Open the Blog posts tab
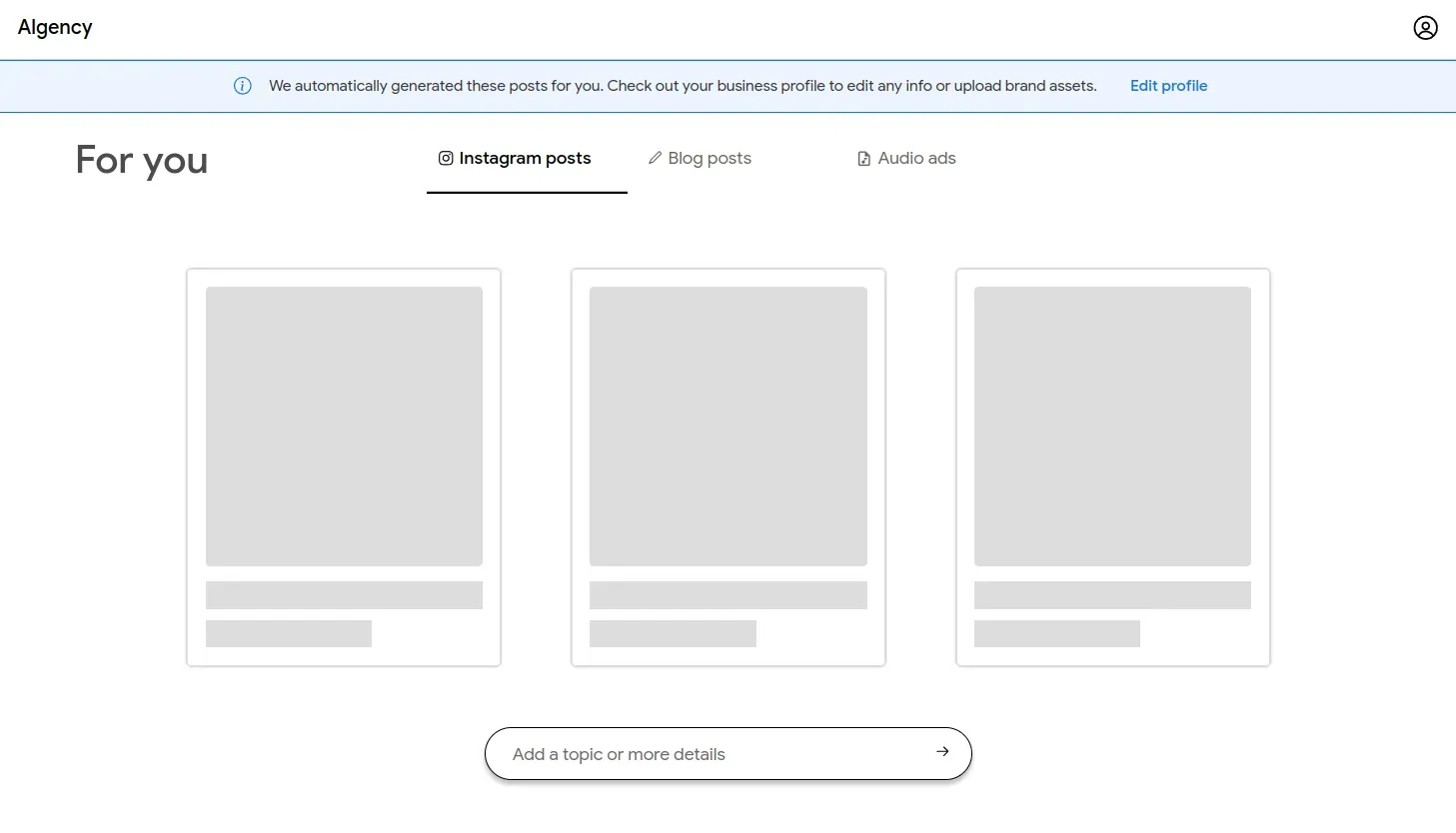Screen dimensions: 1456x833 (700, 158)
